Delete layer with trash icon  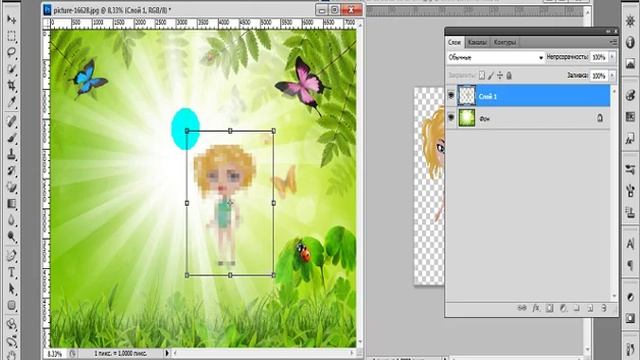(x=604, y=308)
